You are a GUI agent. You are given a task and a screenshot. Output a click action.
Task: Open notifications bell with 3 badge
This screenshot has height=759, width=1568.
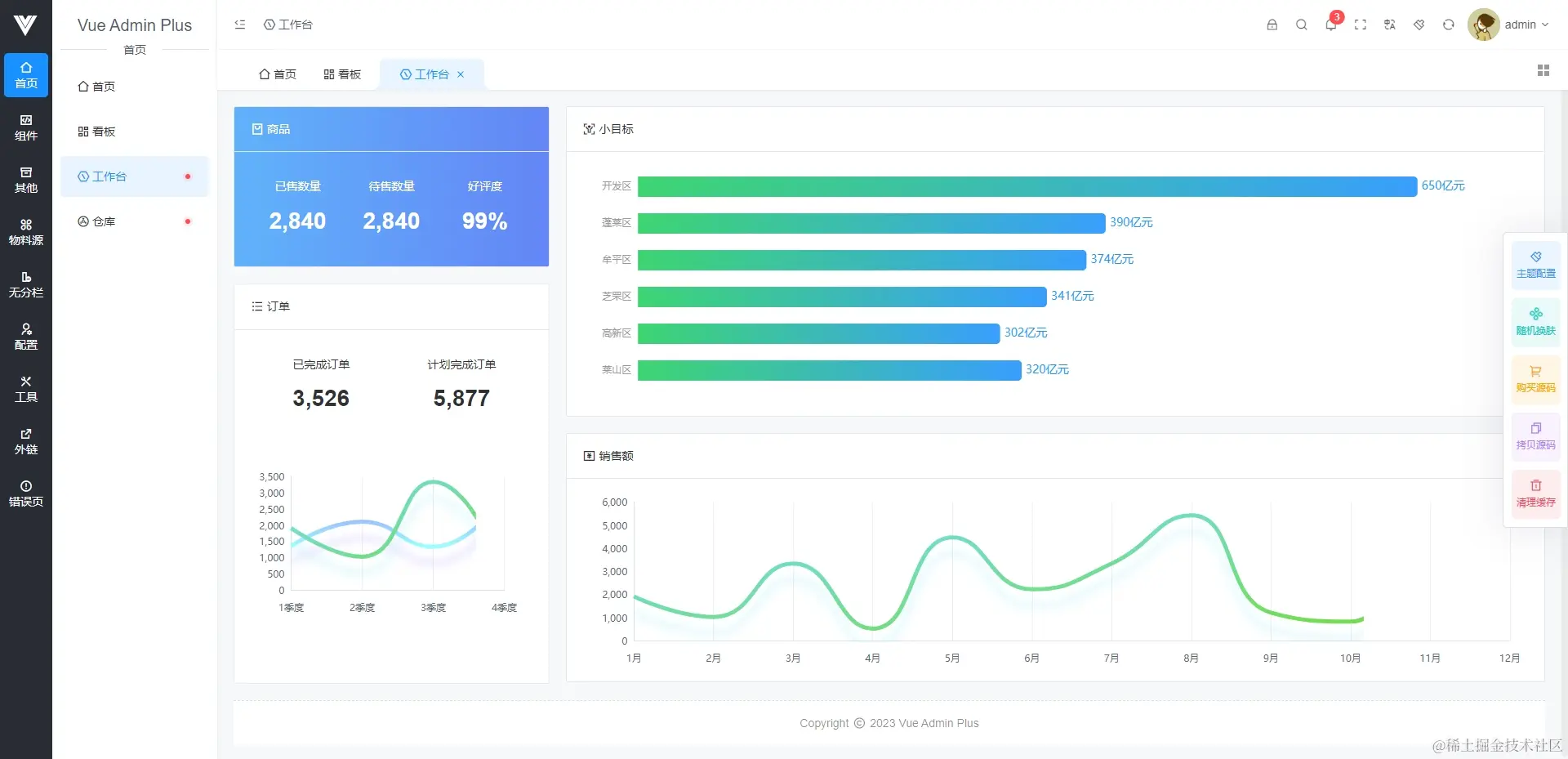click(1331, 25)
